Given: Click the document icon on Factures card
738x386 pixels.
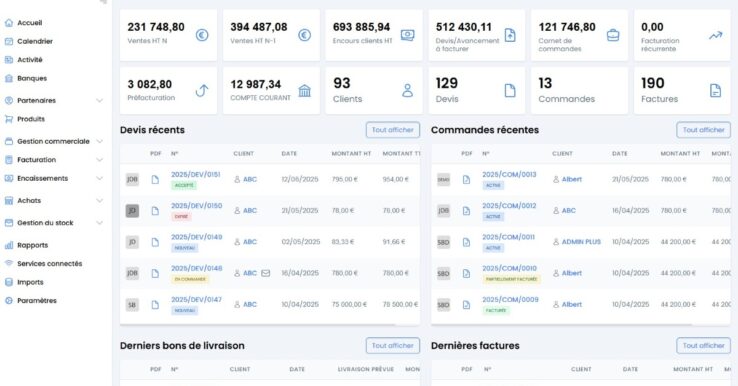Looking at the screenshot, I should 715,90.
